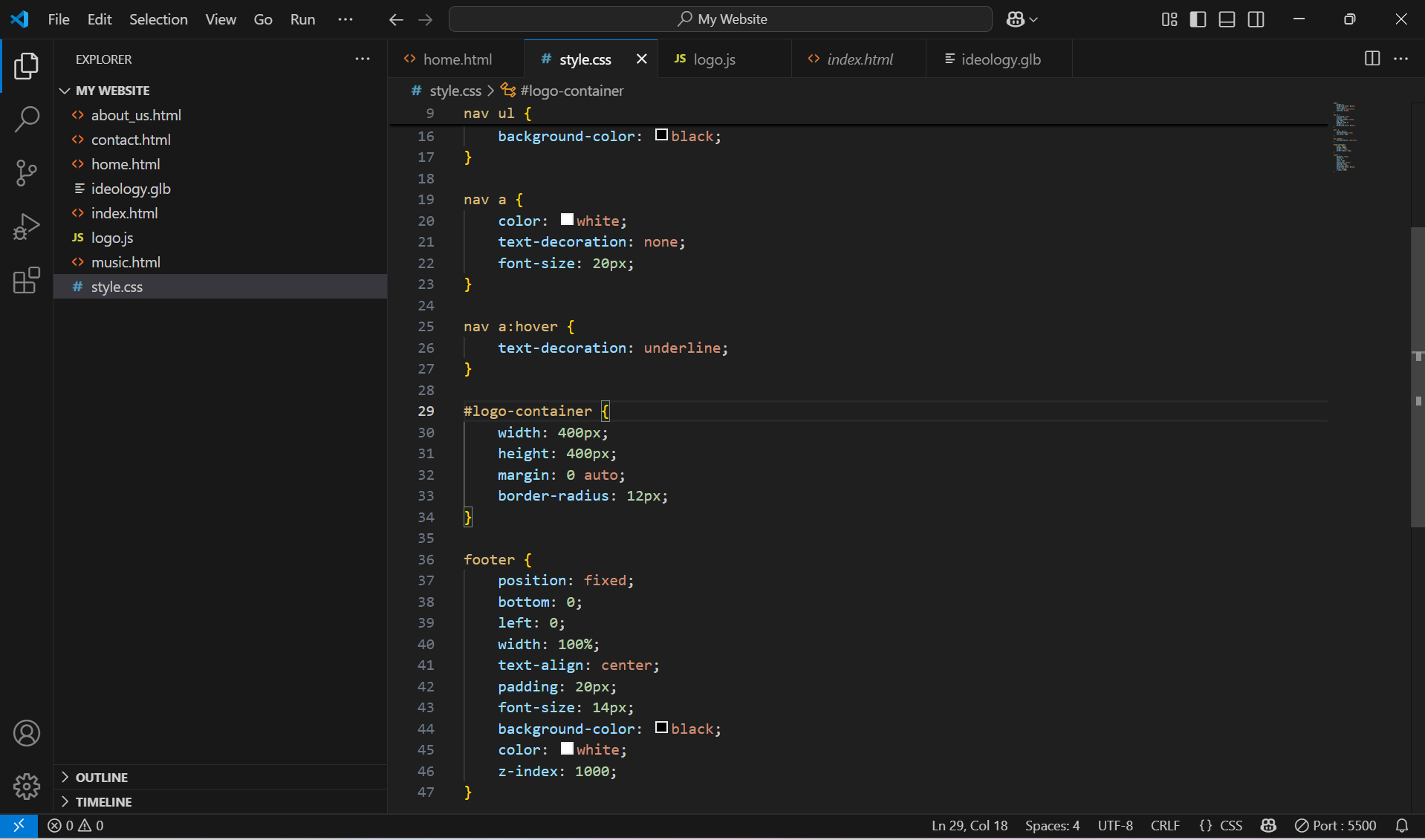Open the white color swatch on line 20
The height and width of the screenshot is (840, 1425).
(567, 219)
